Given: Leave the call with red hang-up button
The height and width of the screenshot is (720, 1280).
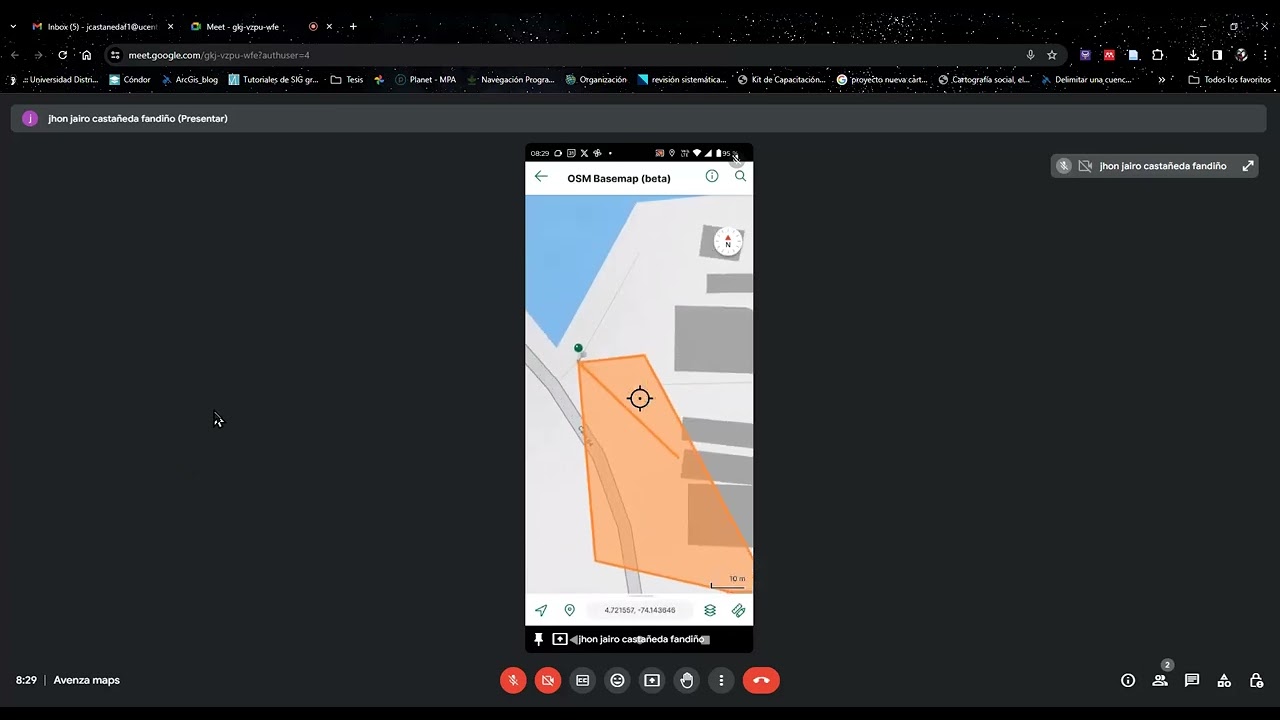Looking at the screenshot, I should tap(761, 680).
